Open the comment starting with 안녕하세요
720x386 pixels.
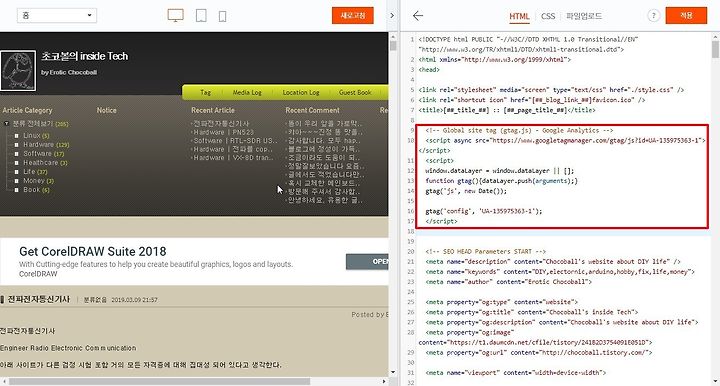pos(324,200)
